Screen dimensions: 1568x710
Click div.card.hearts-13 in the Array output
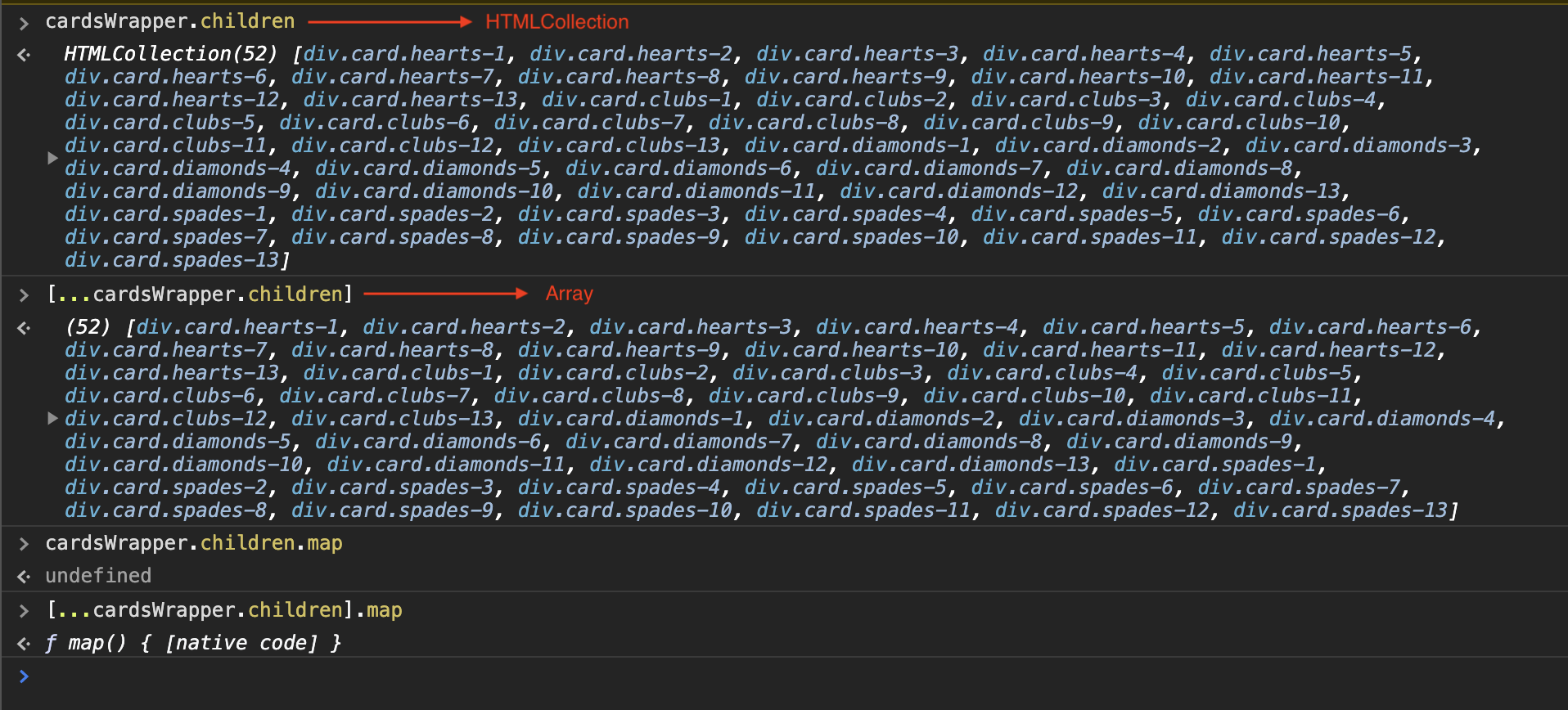[x=171, y=373]
